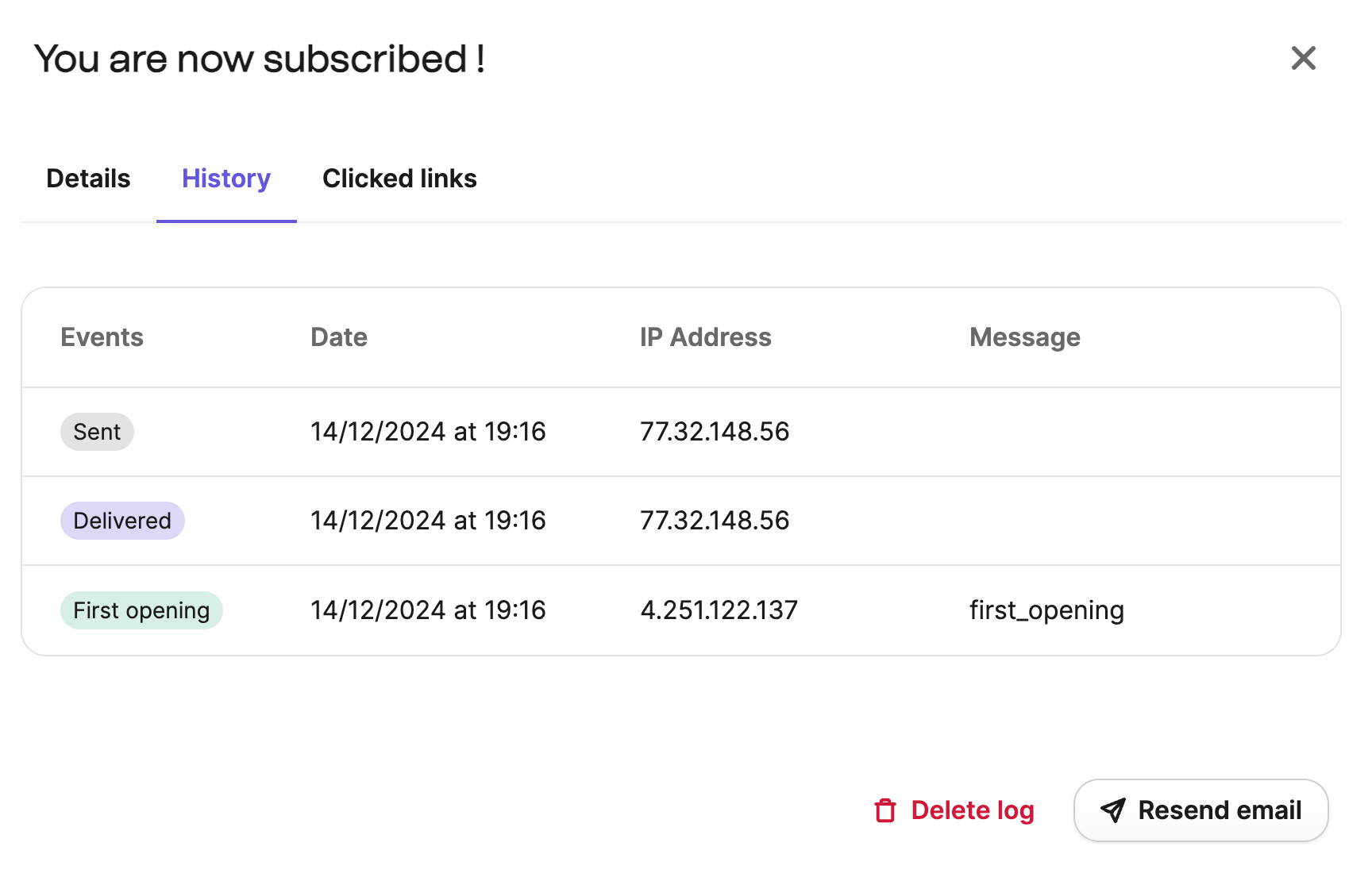
Task: Click the dialog title You are now subscribed
Action: [x=260, y=59]
